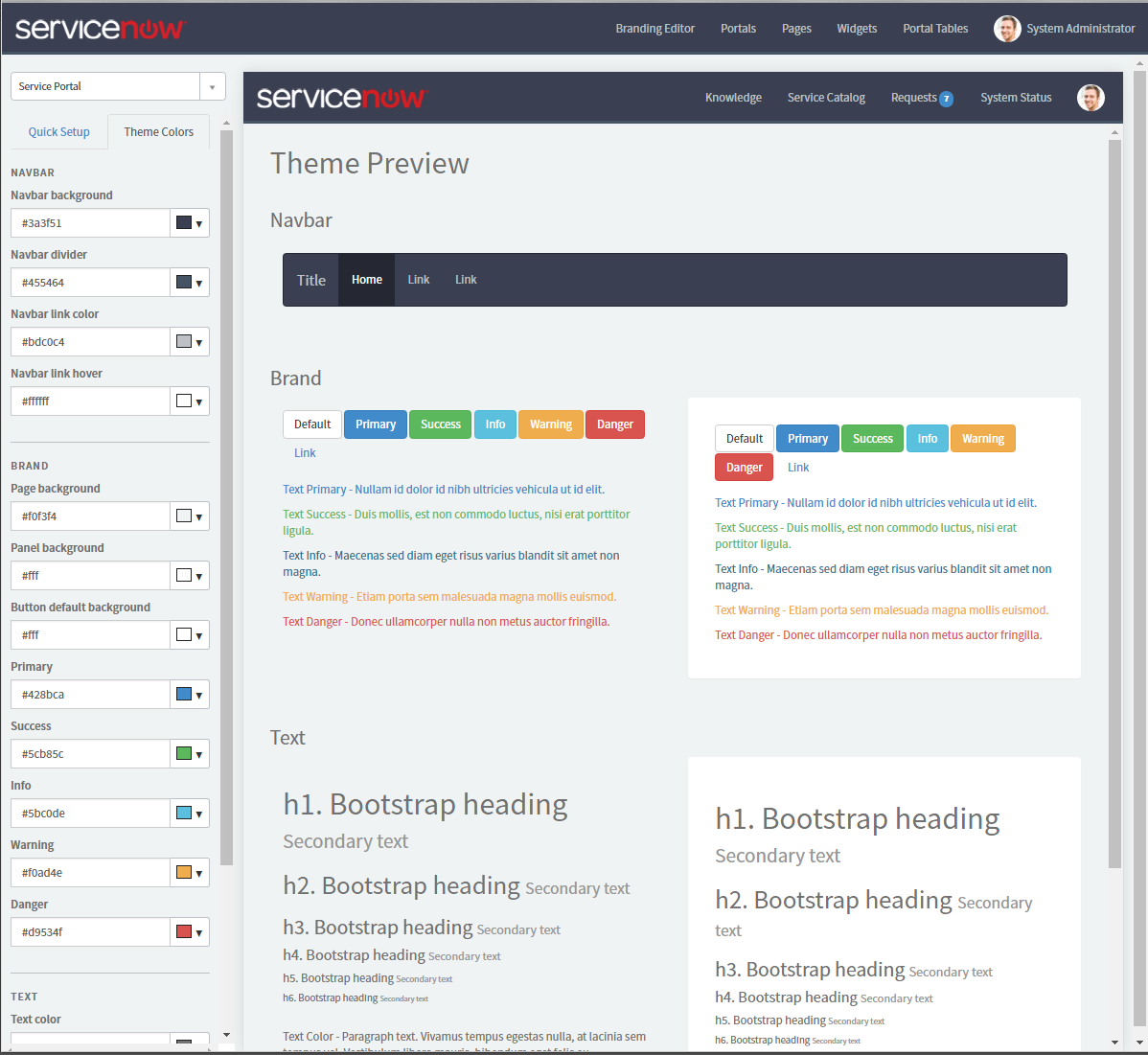1148x1055 pixels.
Task: Open Portal Tables in top navigation
Action: 935,29
